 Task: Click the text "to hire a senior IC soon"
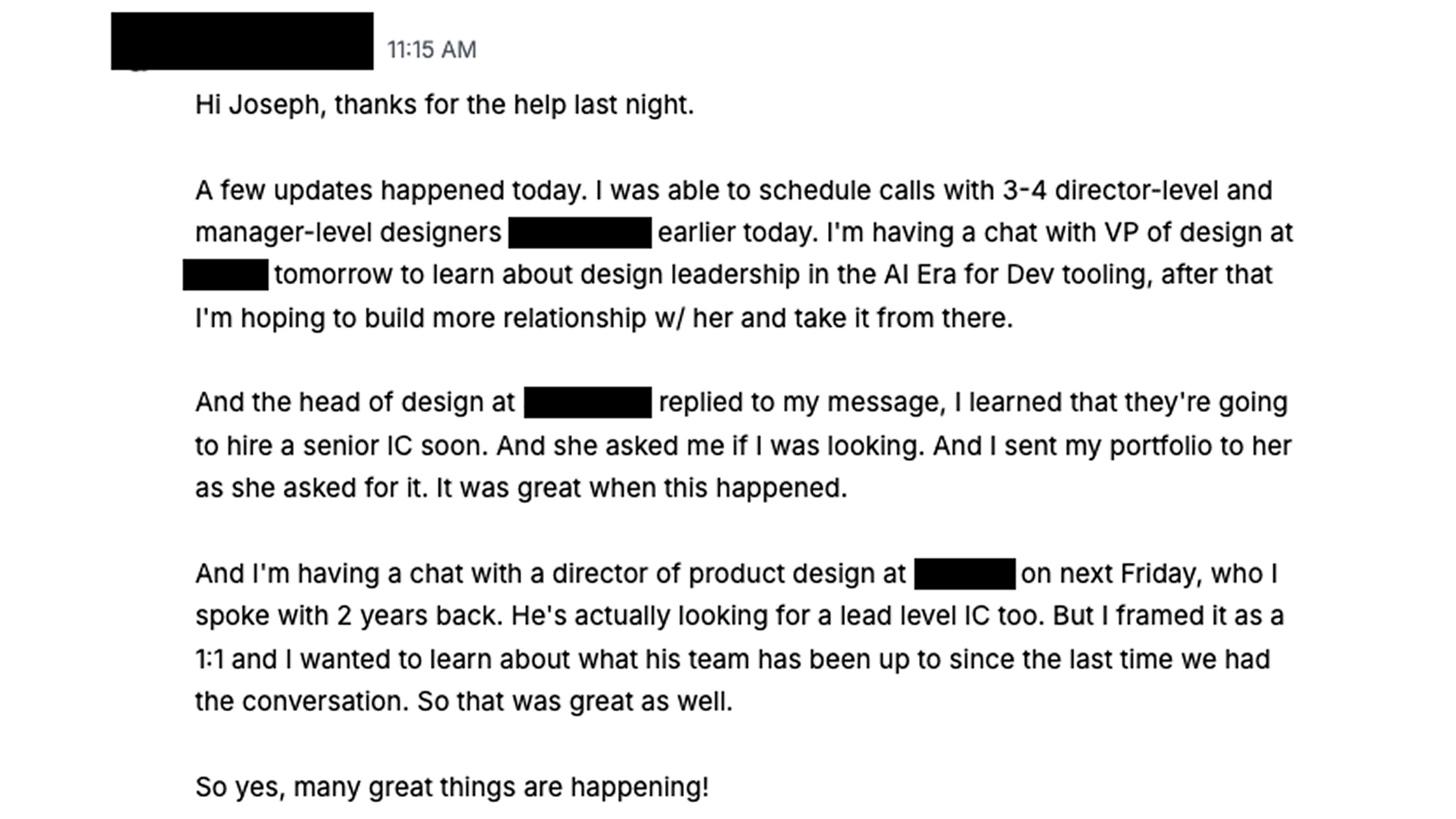pos(341,446)
